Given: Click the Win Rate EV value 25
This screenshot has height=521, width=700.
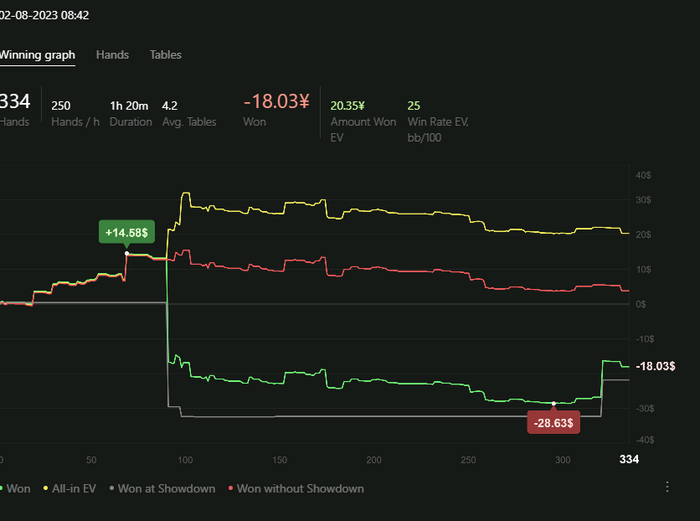Looking at the screenshot, I should (414, 105).
